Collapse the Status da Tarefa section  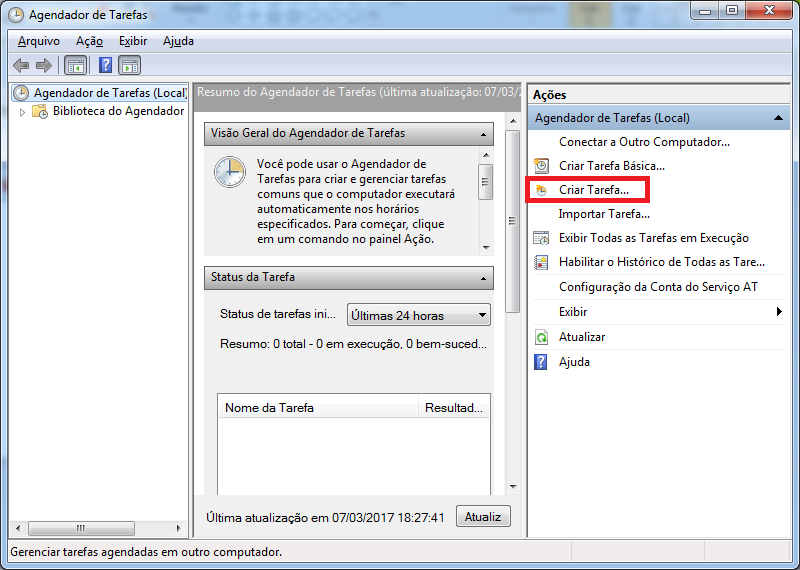[x=484, y=277]
